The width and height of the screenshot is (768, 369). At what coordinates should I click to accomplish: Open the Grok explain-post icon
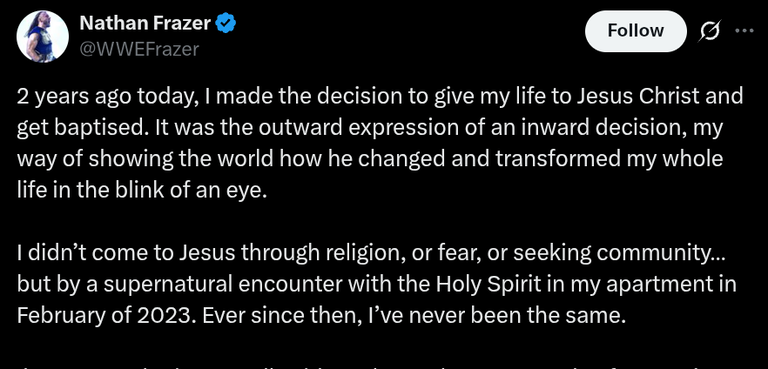click(710, 32)
